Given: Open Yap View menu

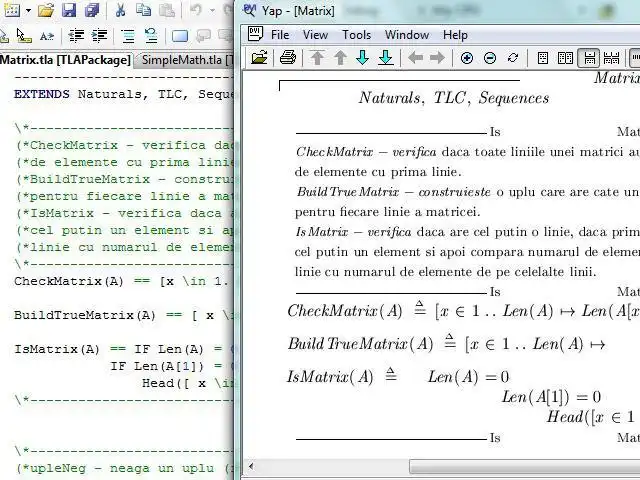Looking at the screenshot, I should coord(315,35).
